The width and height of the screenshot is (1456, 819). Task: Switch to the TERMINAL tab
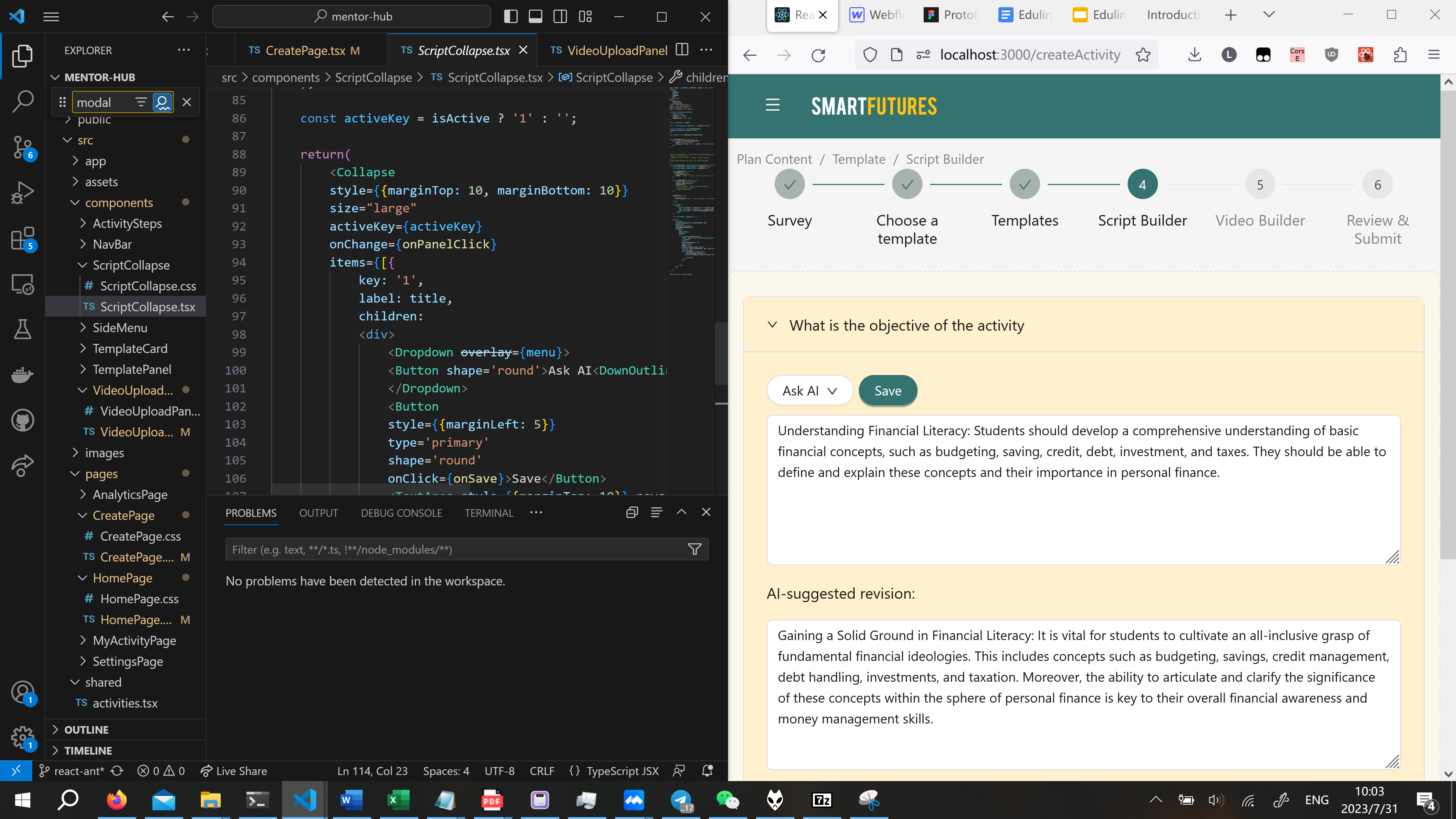[488, 513]
